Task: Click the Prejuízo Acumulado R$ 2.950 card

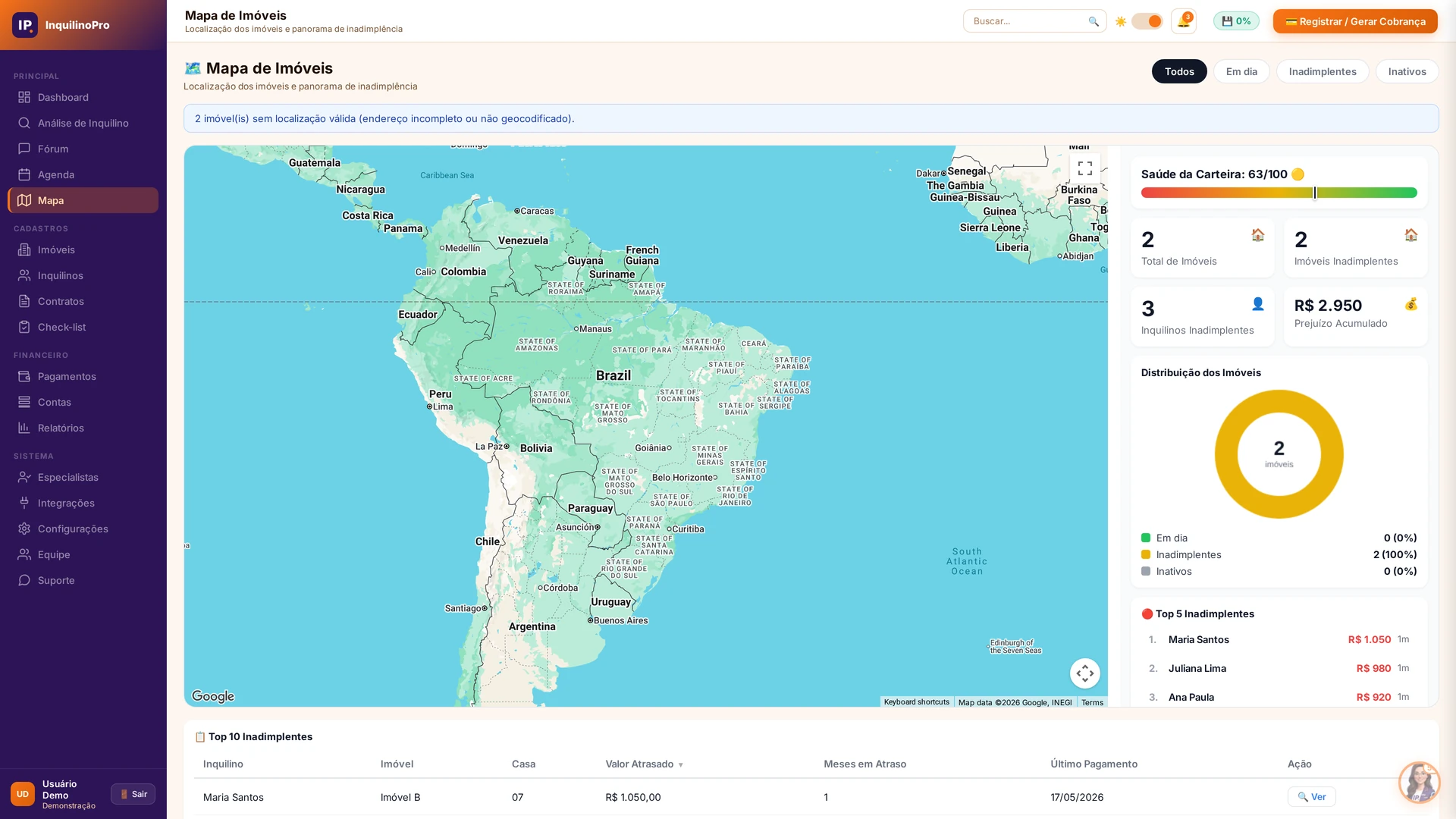Action: 1356,317
